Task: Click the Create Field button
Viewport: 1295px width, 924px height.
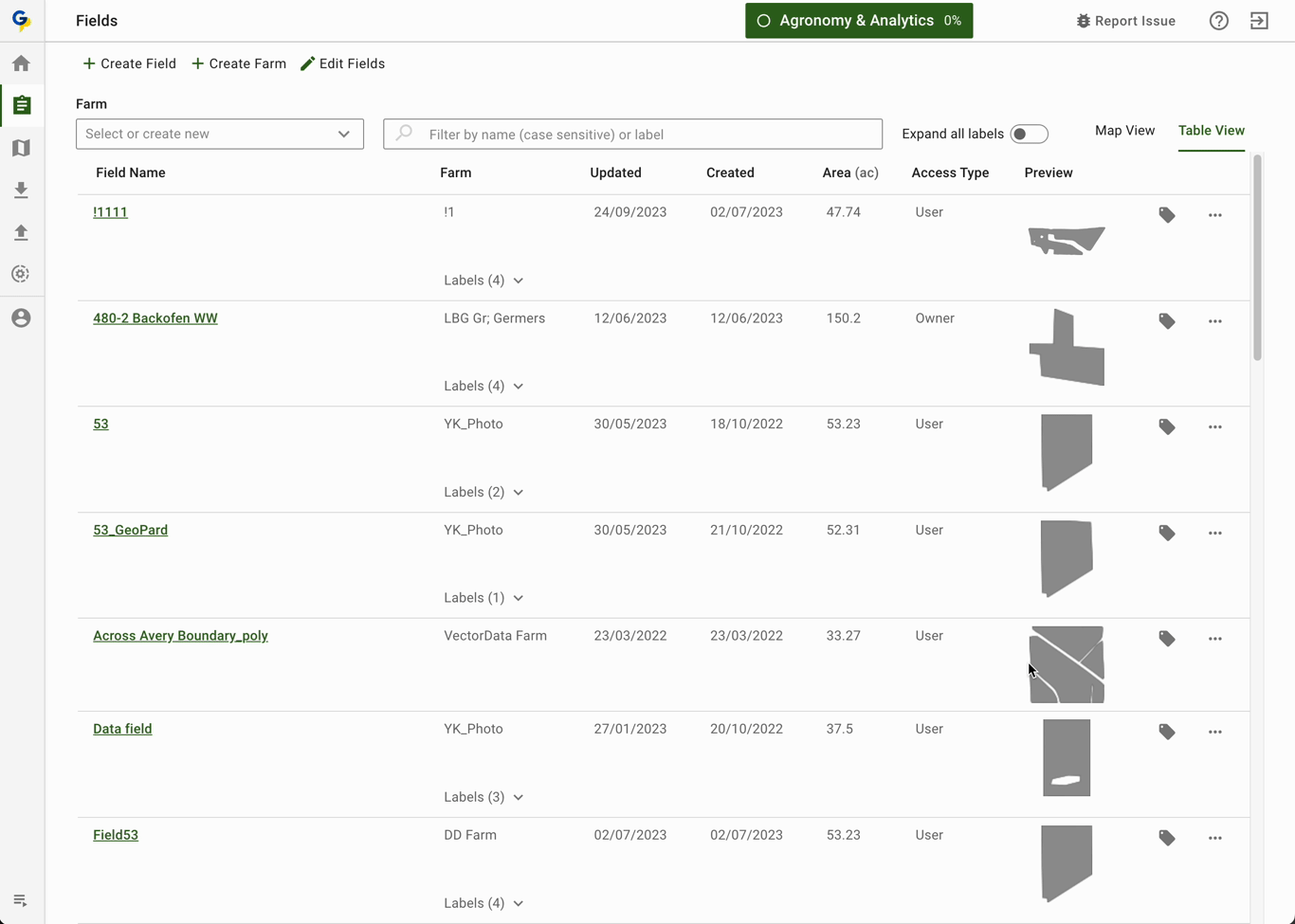Action: pyautogui.click(x=129, y=63)
